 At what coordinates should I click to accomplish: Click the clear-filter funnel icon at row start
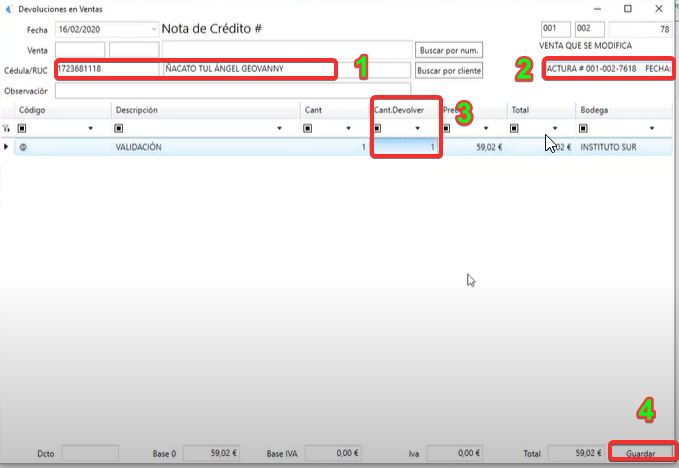pyautogui.click(x=7, y=128)
